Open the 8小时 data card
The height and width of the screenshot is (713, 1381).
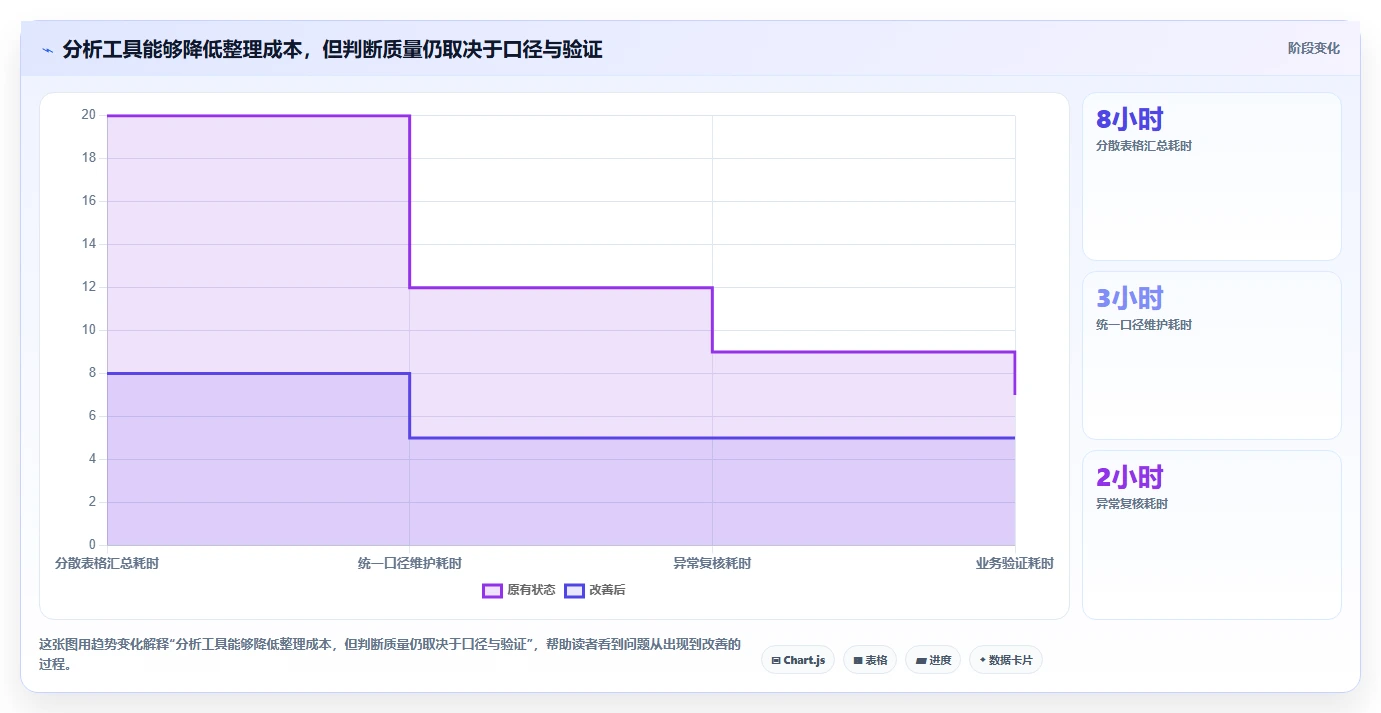click(x=1212, y=176)
